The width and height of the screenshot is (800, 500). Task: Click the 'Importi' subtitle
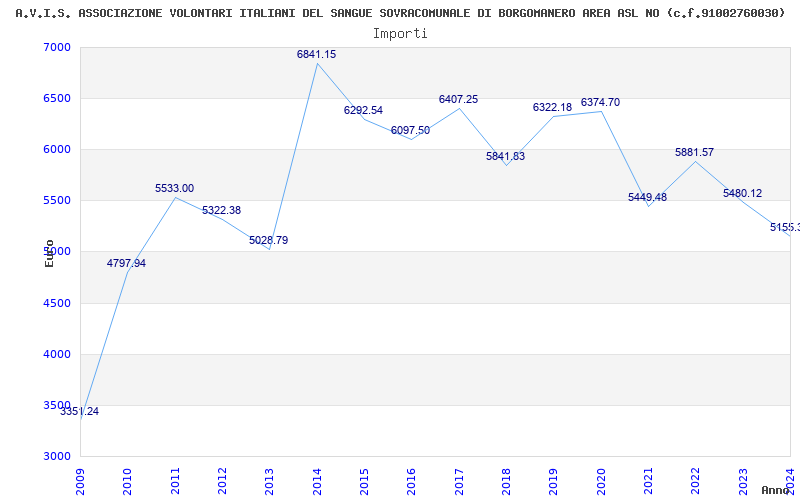click(400, 34)
